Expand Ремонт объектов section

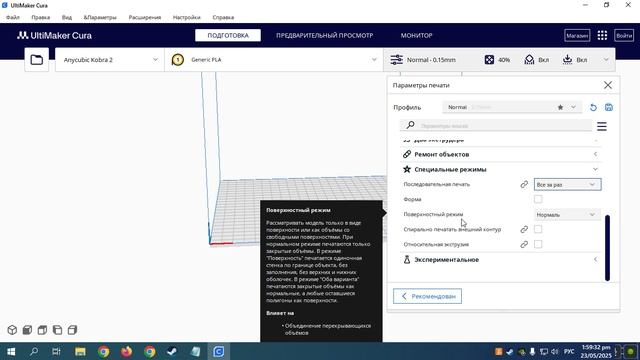[x=500, y=154]
